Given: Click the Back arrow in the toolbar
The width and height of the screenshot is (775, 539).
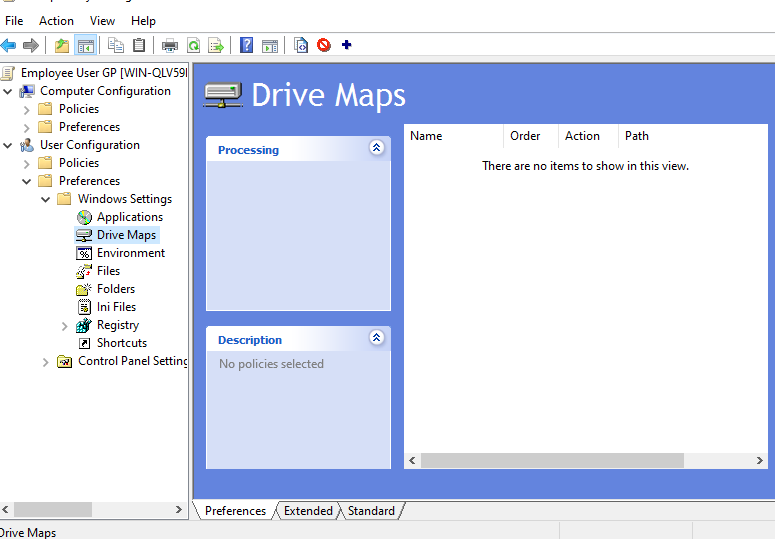Looking at the screenshot, I should coord(9,45).
